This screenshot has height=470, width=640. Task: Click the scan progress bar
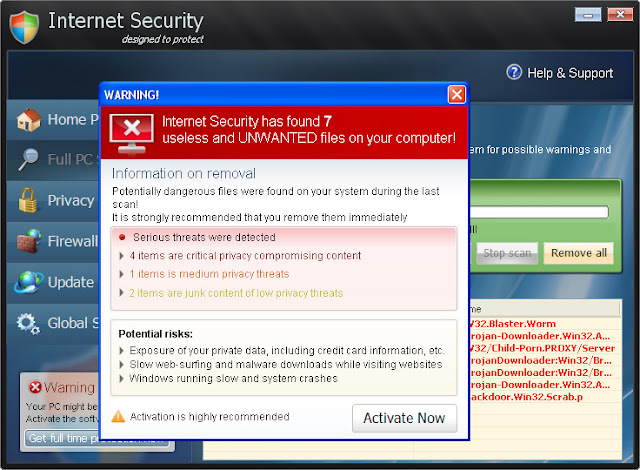point(539,212)
